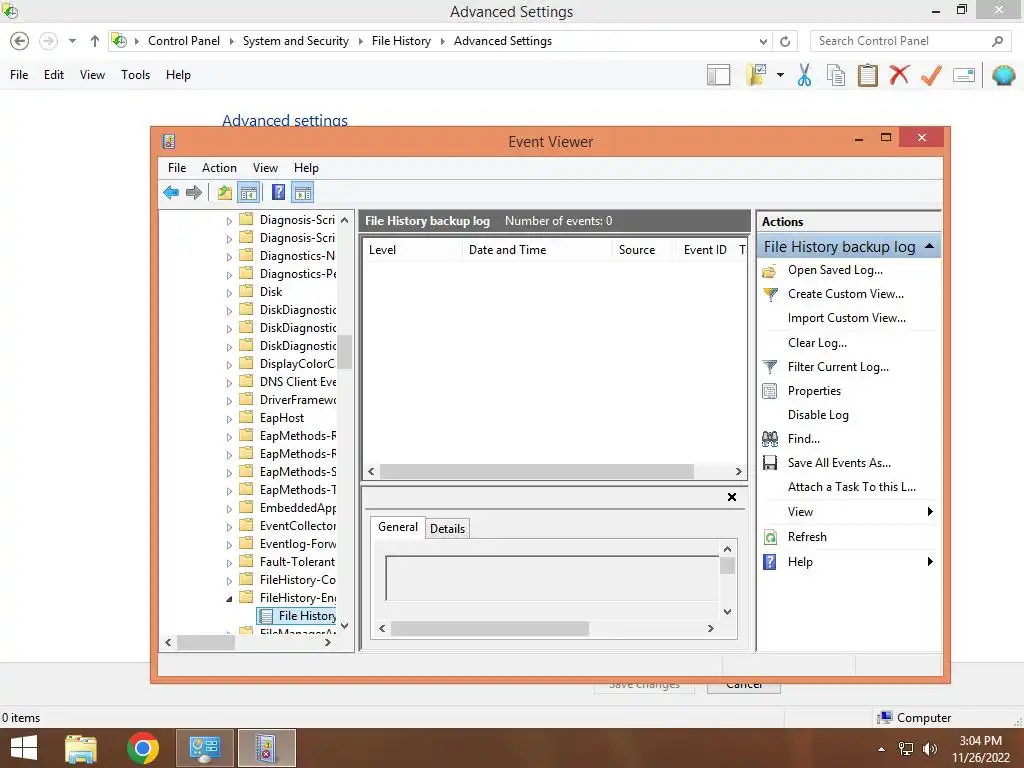Click File History in the breadcrumb path
This screenshot has width=1024, height=768.
coord(401,41)
